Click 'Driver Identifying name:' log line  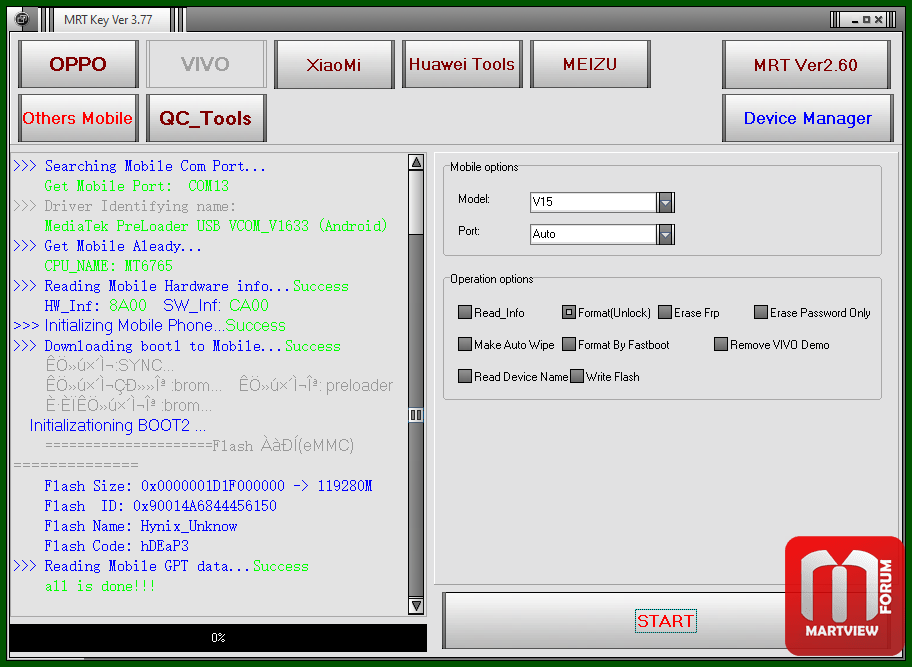(x=124, y=206)
